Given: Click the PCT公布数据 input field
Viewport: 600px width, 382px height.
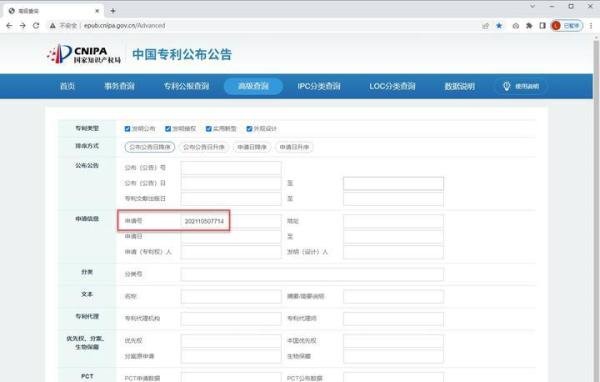Looking at the screenshot, I should tap(393, 377).
